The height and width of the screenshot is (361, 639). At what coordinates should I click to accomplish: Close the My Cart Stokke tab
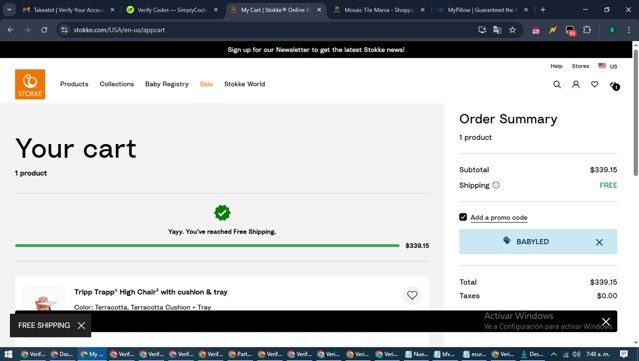(319, 10)
